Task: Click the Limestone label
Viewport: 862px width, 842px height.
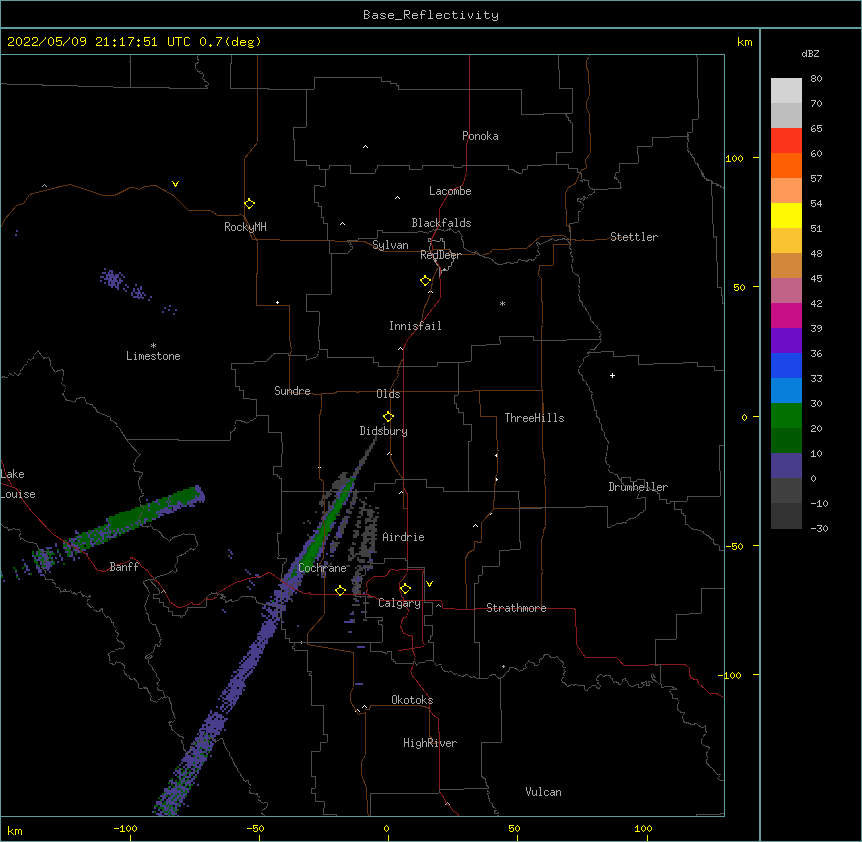Action: pos(153,356)
